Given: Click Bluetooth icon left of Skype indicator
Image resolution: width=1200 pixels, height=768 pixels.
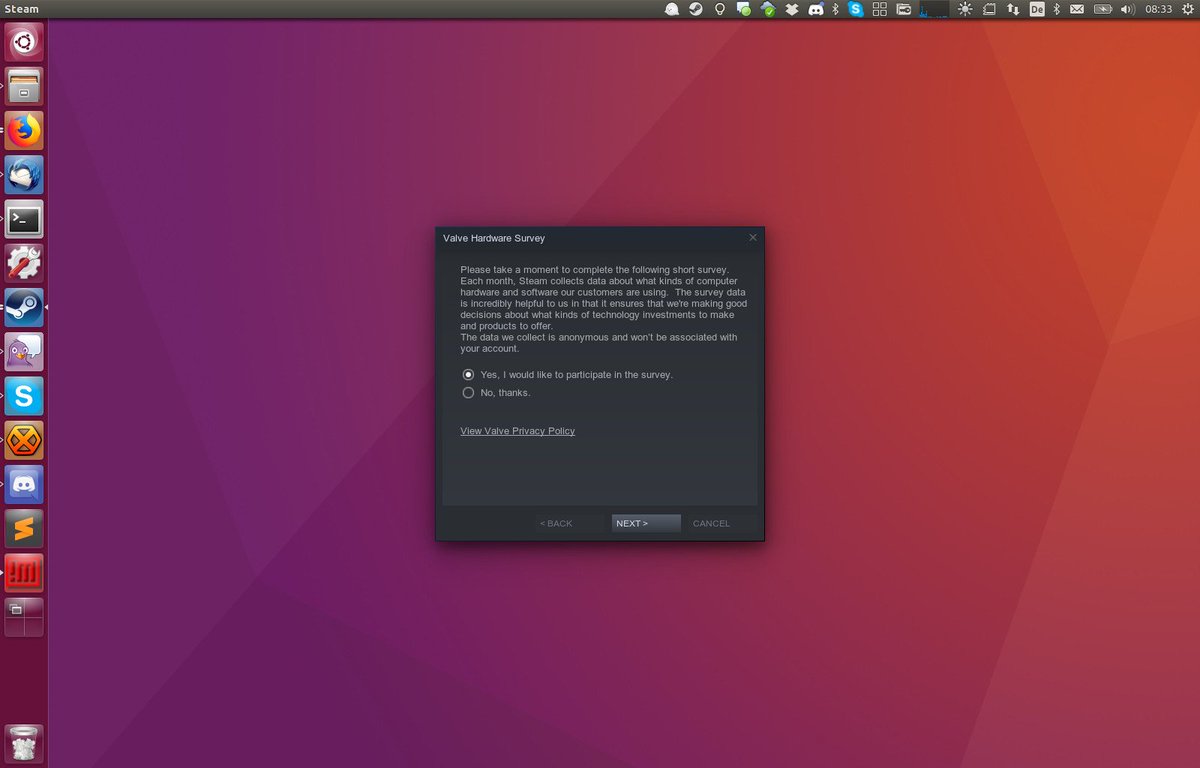Looking at the screenshot, I should pos(836,9).
